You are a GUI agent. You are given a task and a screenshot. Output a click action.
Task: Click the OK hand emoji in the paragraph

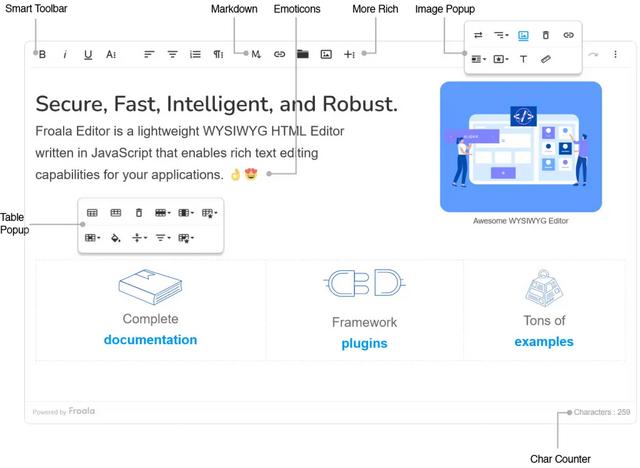(236, 175)
